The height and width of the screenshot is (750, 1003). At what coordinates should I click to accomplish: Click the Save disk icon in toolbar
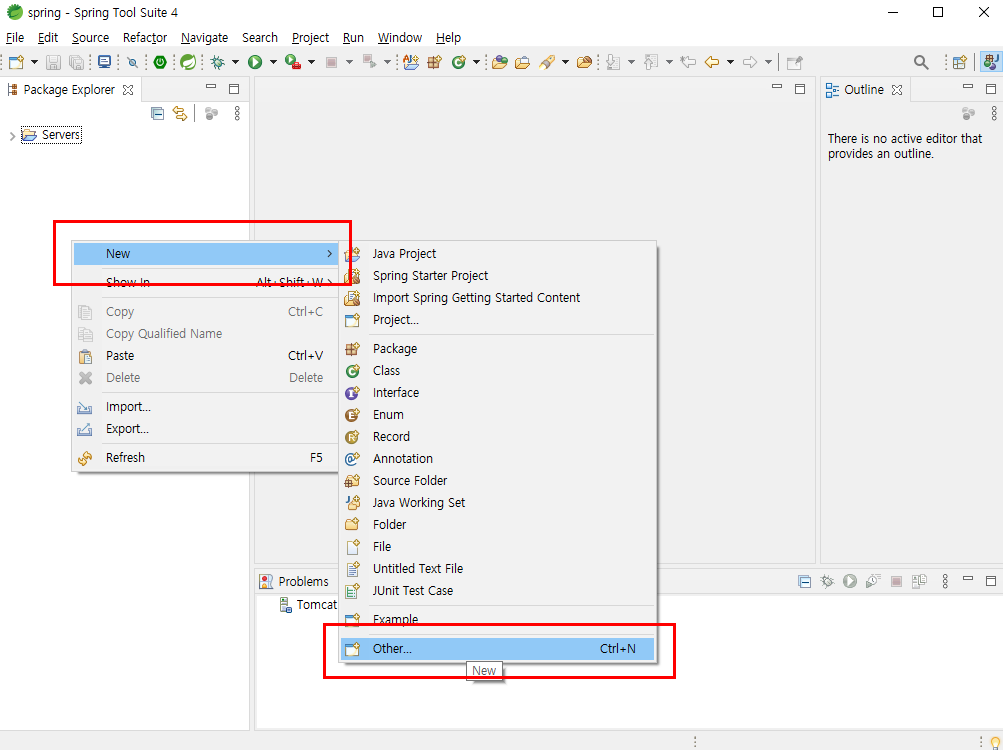(x=54, y=62)
